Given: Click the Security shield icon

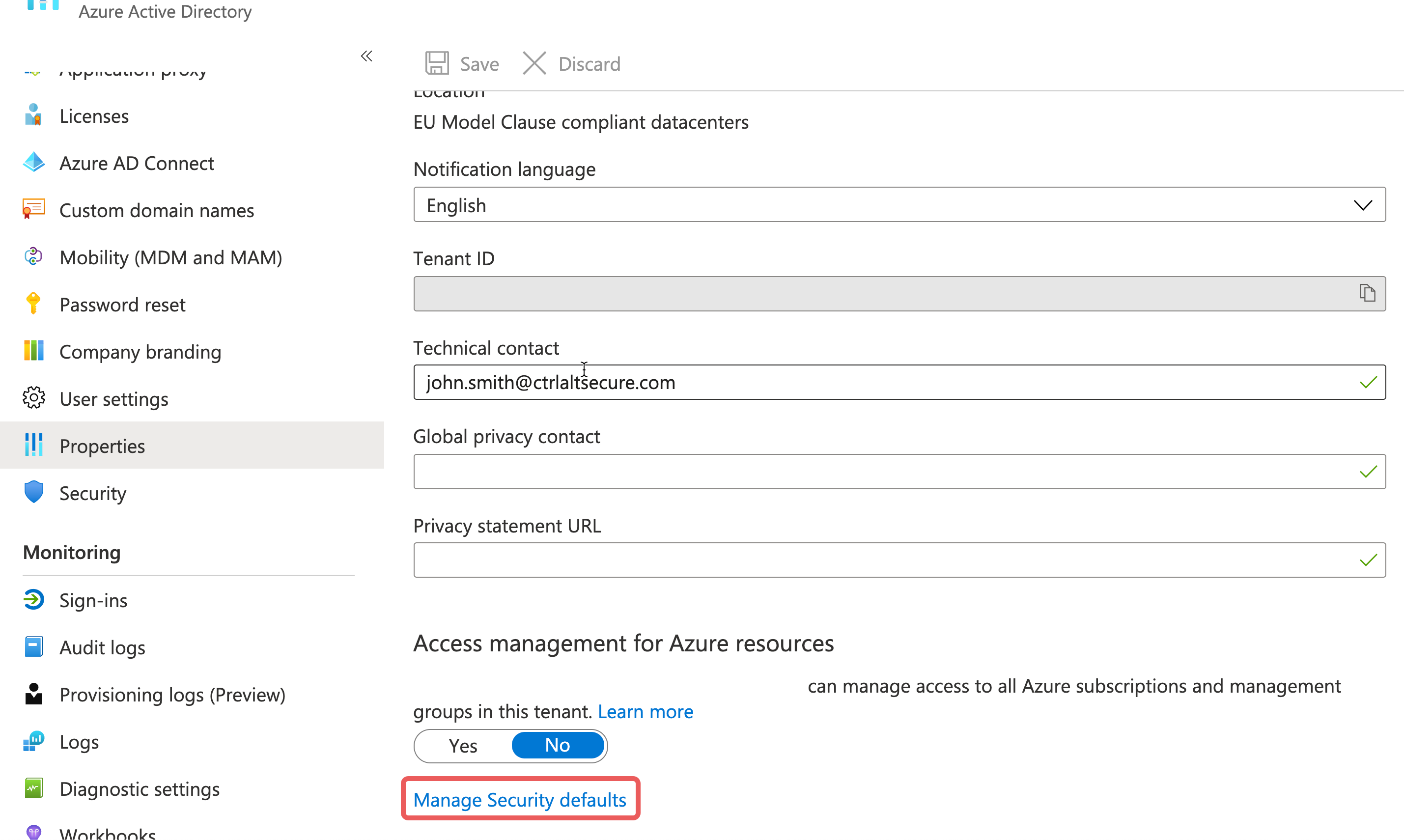Looking at the screenshot, I should pyautogui.click(x=33, y=492).
